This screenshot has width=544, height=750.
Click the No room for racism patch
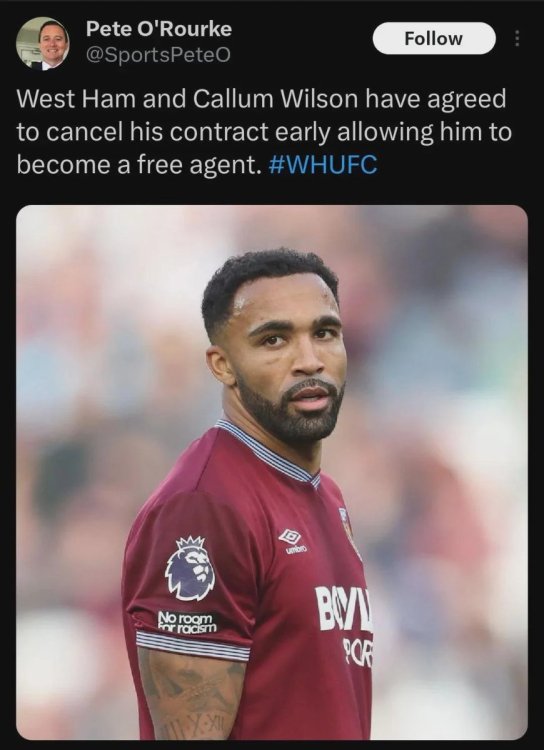coord(188,622)
